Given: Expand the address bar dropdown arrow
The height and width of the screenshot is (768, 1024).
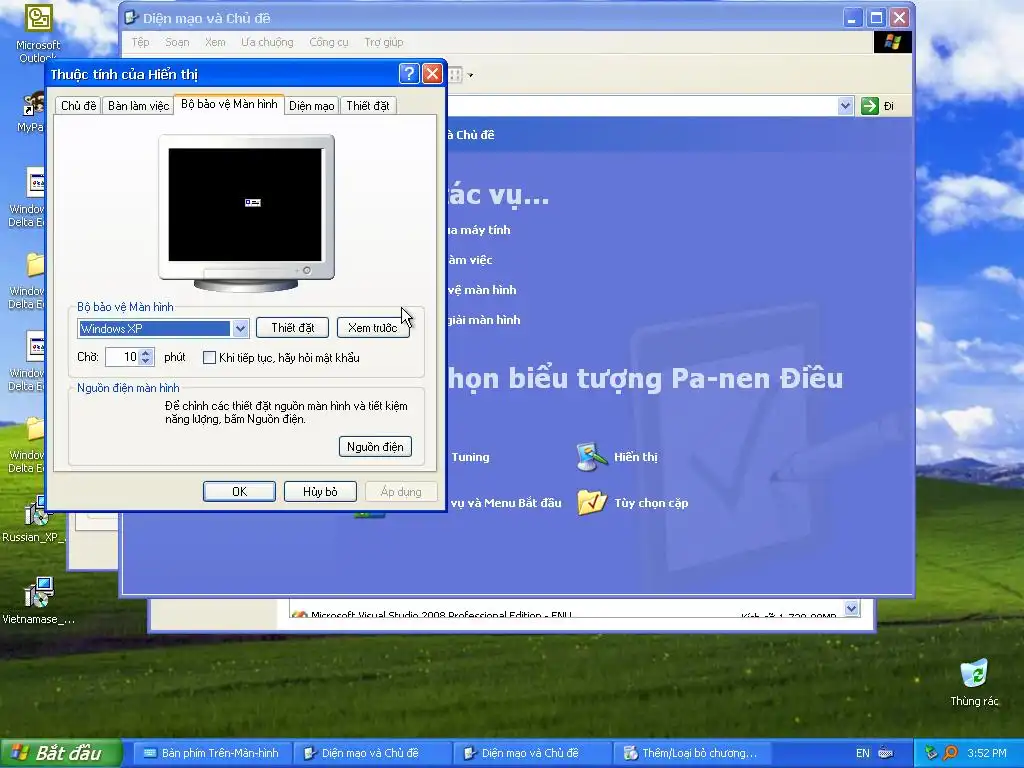Looking at the screenshot, I should pos(845,106).
